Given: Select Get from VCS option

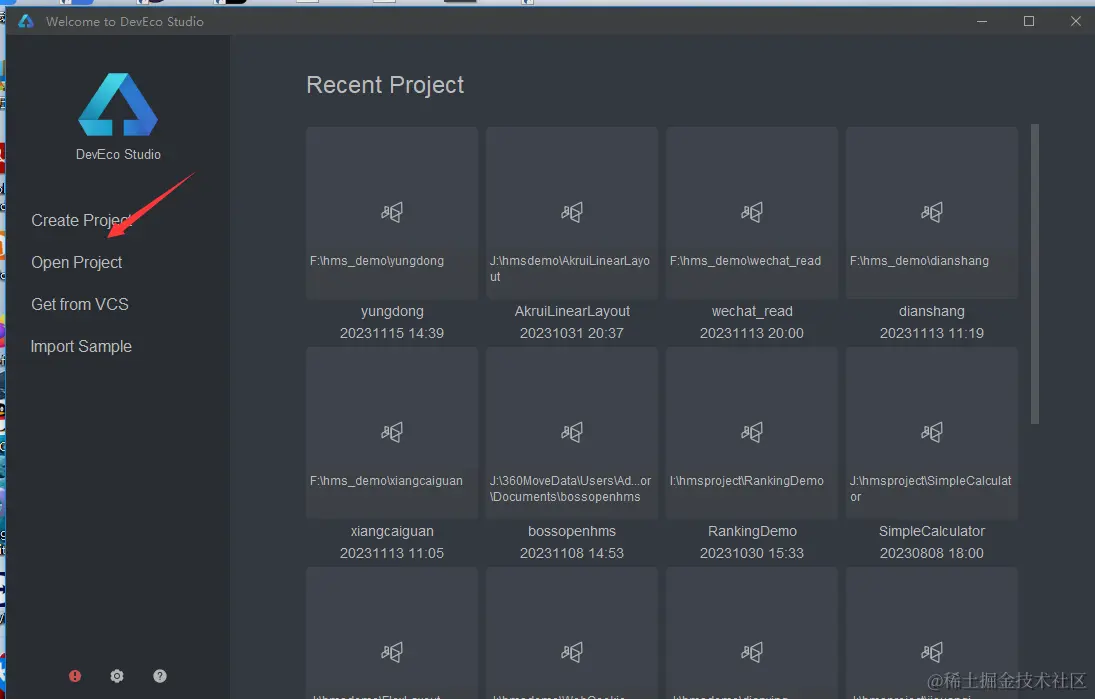Looking at the screenshot, I should (x=80, y=304).
